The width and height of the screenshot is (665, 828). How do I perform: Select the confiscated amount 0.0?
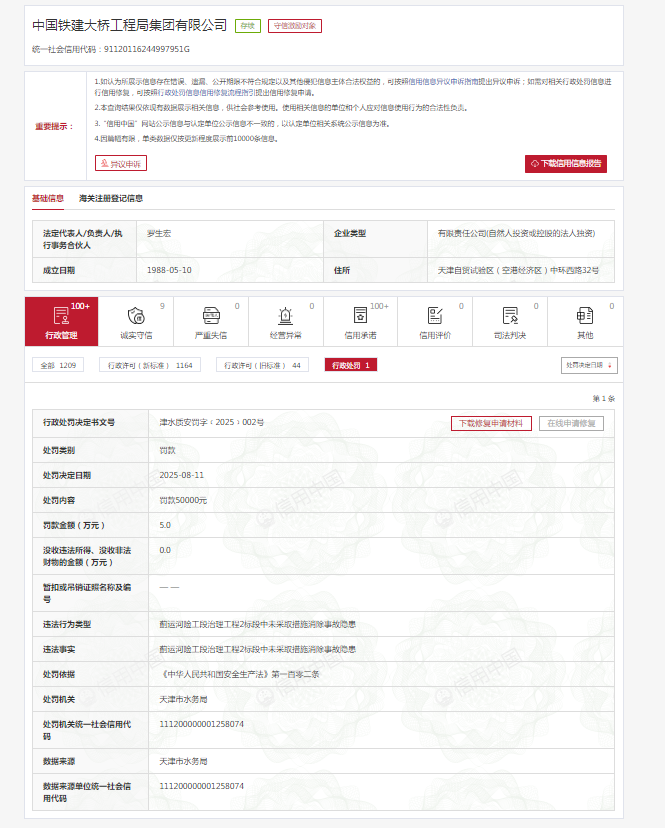(165, 550)
